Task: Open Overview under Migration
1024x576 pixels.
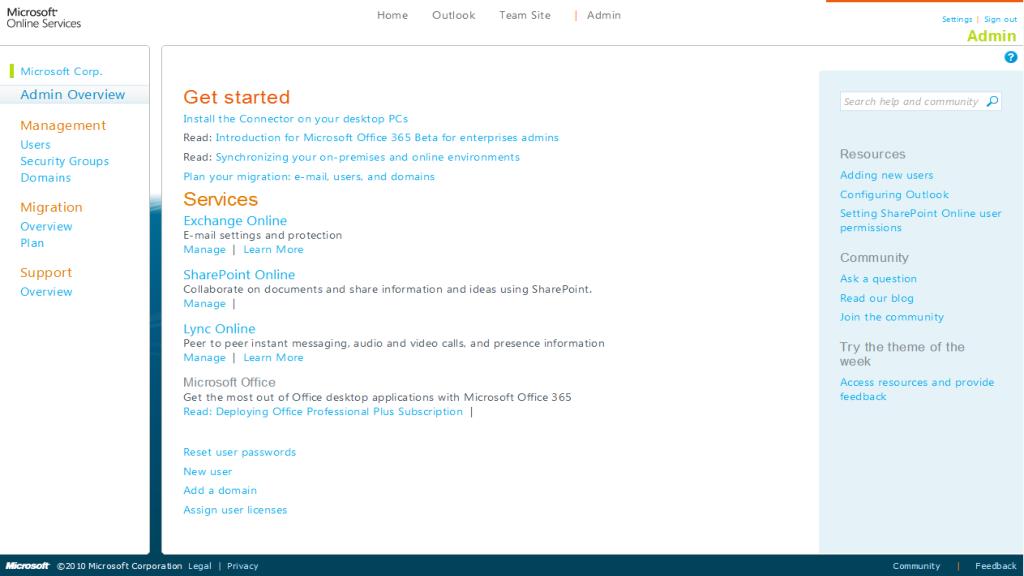Action: click(46, 227)
